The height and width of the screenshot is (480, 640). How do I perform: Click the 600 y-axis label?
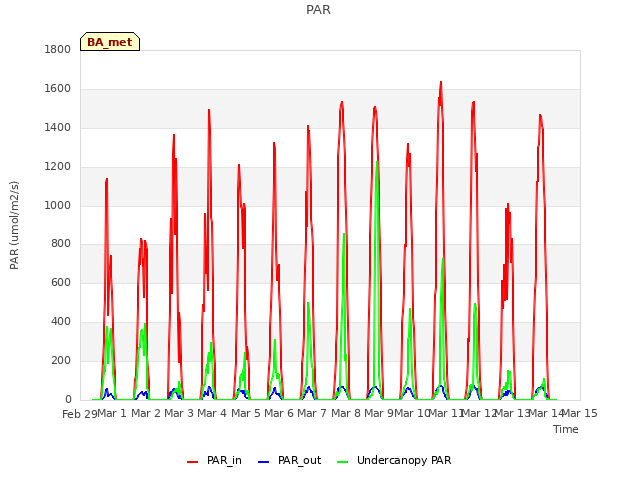coord(61,282)
